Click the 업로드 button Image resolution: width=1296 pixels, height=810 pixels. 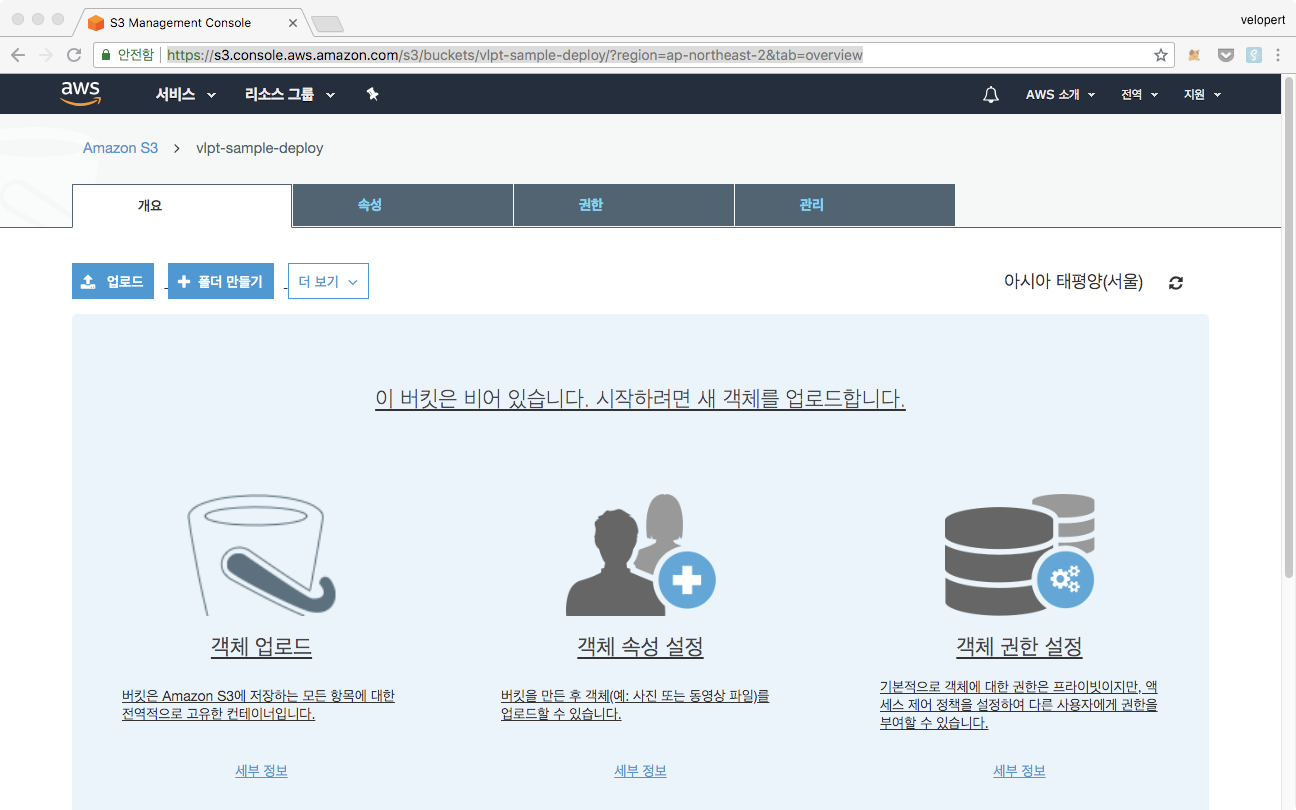click(x=113, y=281)
